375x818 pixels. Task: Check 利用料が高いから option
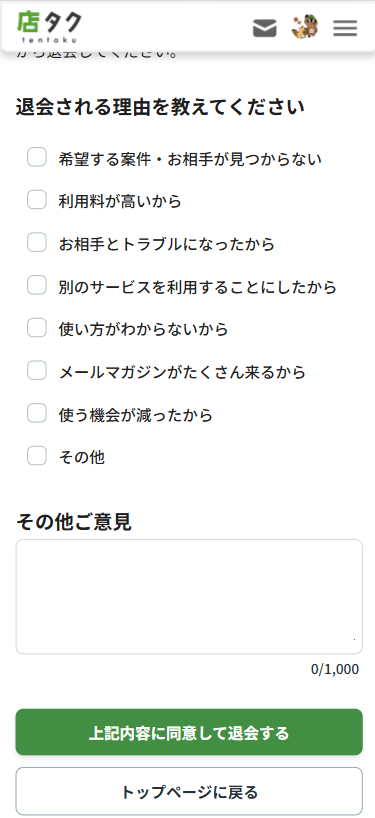tap(37, 199)
